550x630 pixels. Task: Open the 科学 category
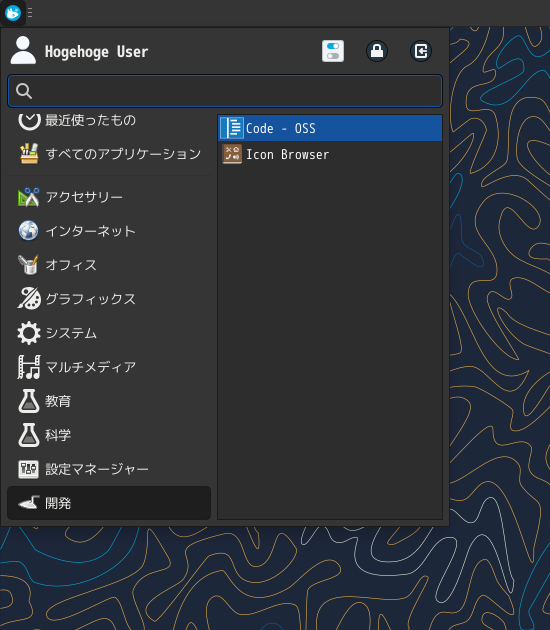109,435
